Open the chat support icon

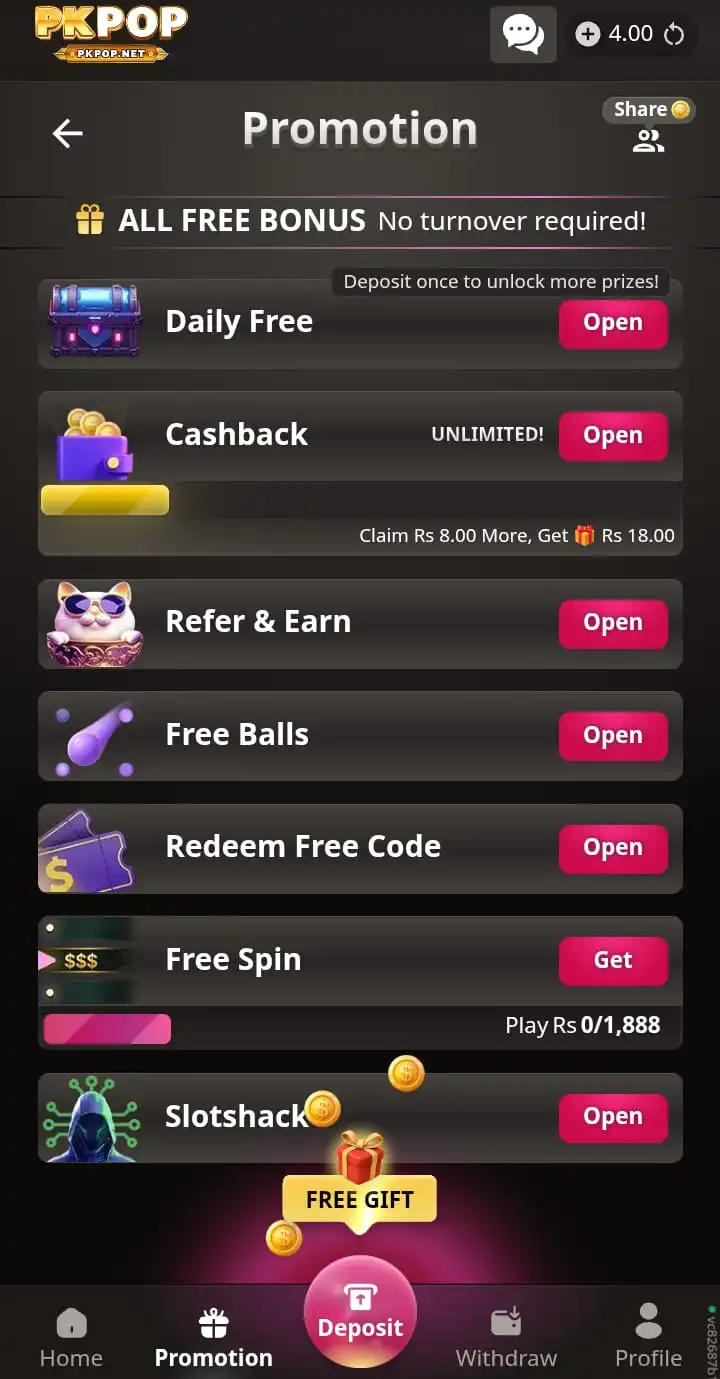(523, 34)
